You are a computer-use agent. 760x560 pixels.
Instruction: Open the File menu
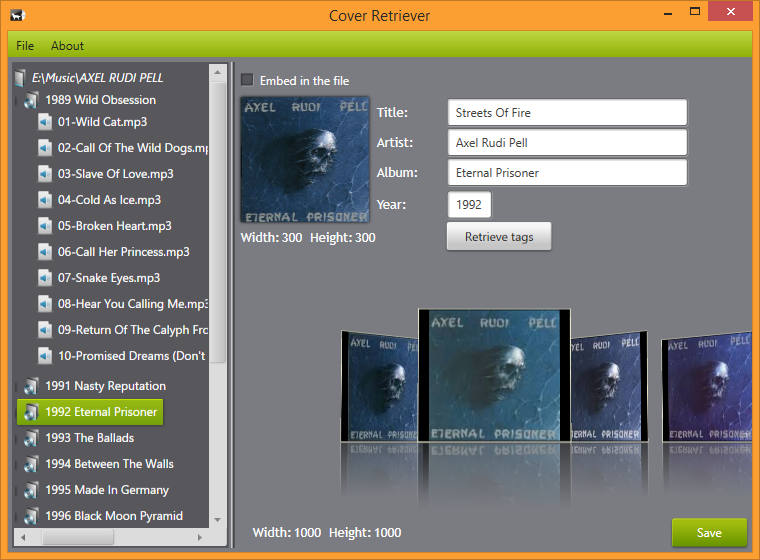tap(25, 46)
